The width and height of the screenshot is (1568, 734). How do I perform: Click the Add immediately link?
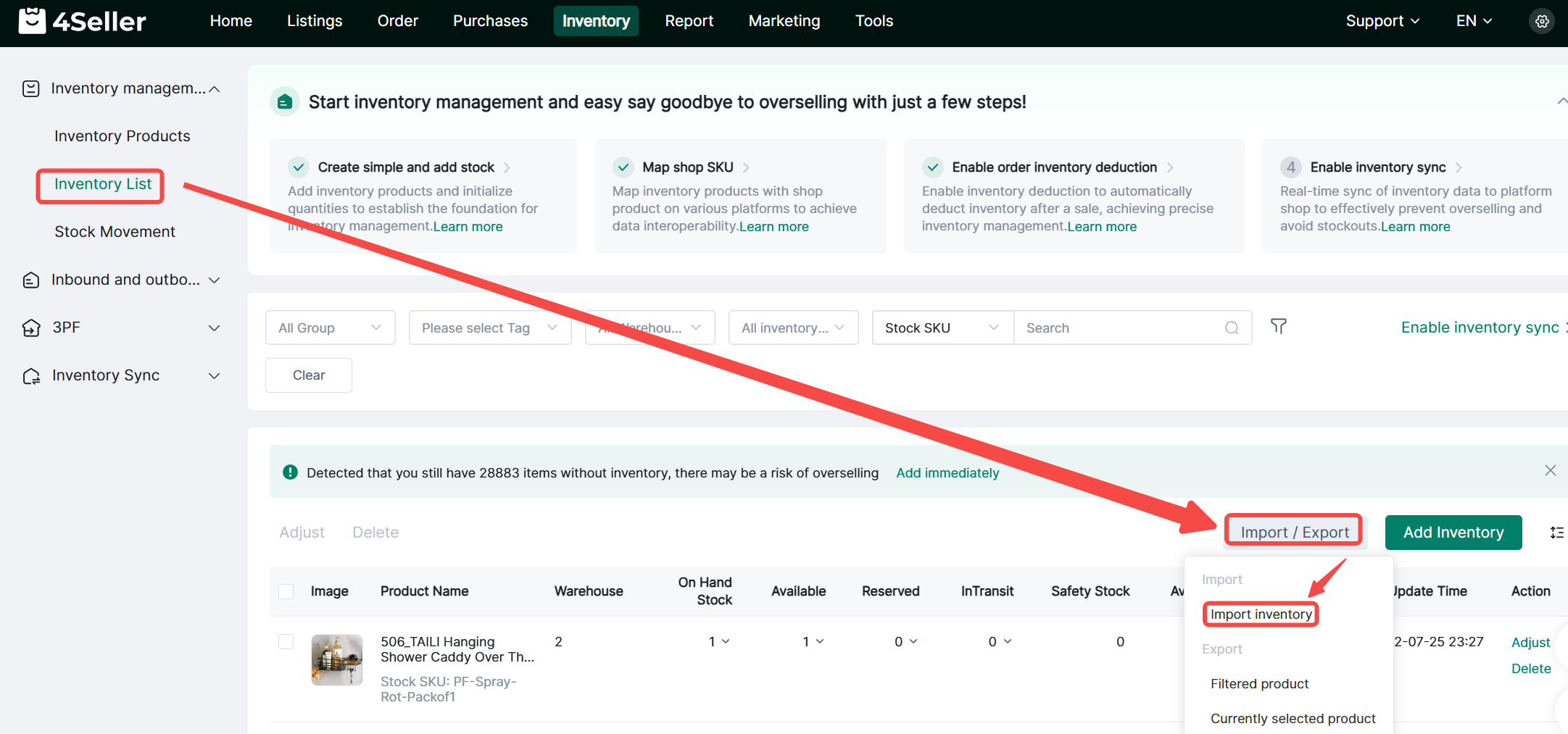click(x=947, y=473)
